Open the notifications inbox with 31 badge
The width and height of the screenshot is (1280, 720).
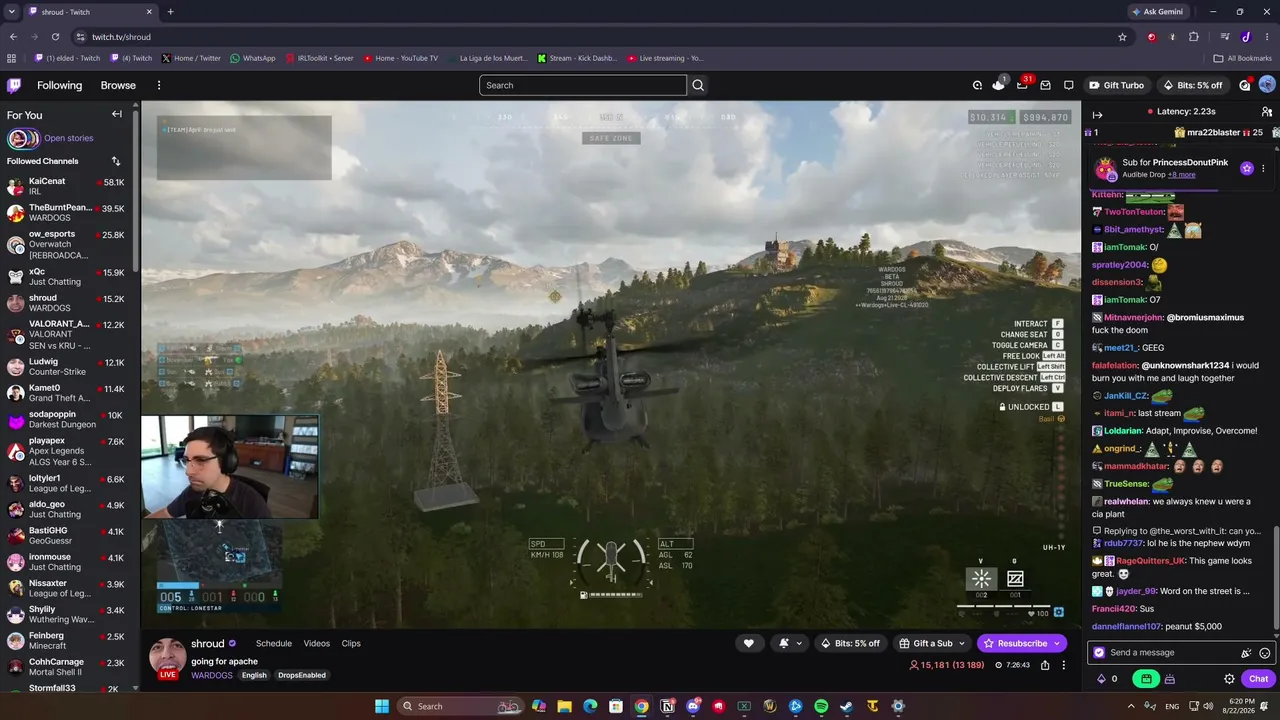(x=1022, y=85)
